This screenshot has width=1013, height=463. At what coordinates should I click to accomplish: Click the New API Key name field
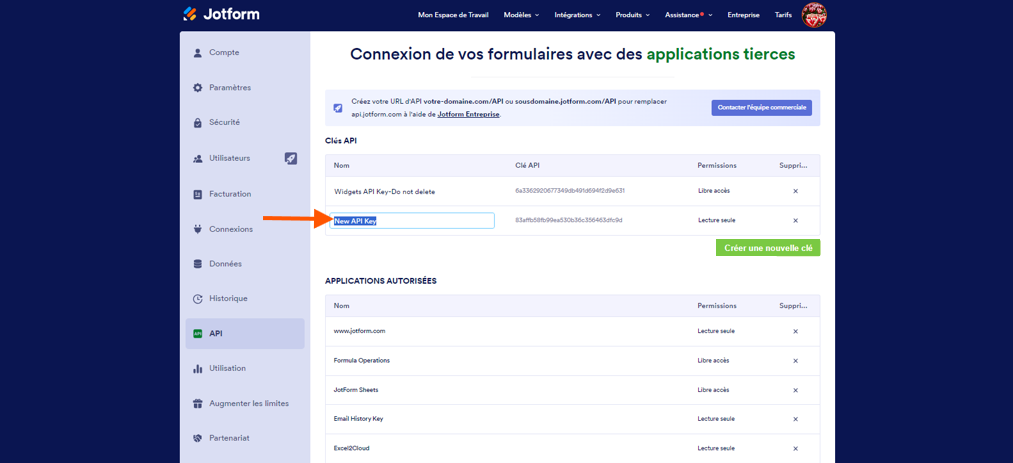coord(412,221)
